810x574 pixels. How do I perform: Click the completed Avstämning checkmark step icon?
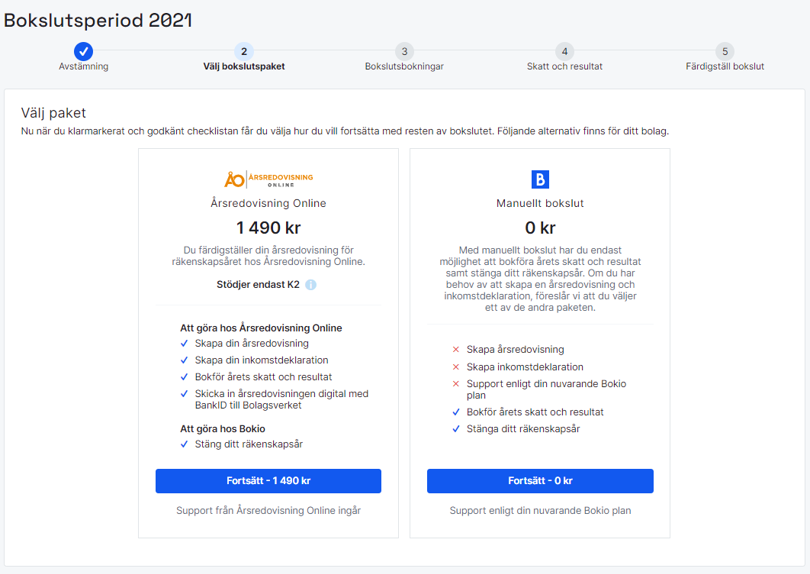click(x=83, y=51)
